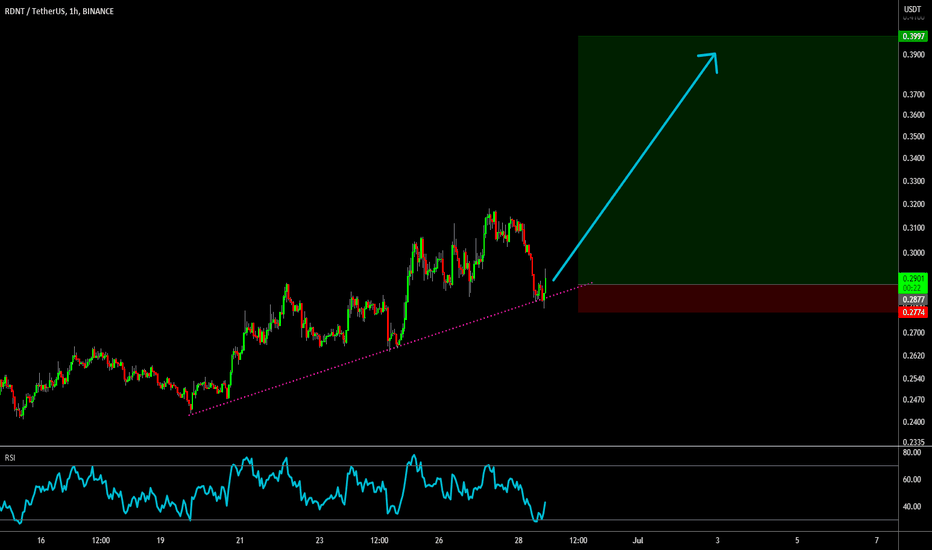Click the 0.3000 price axis value

914,253
